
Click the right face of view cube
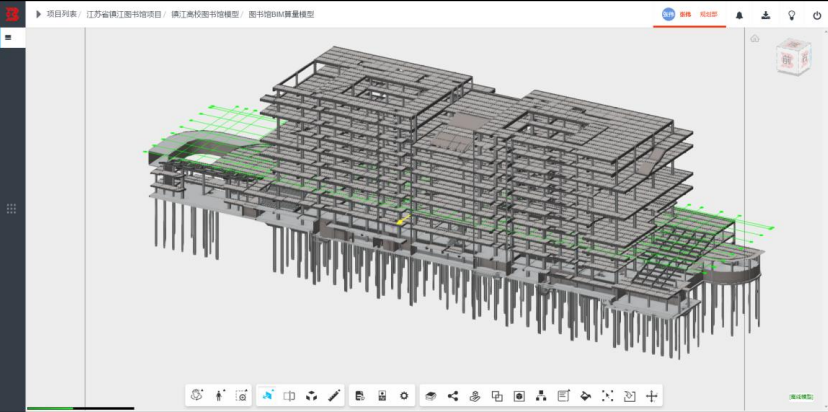tap(804, 59)
